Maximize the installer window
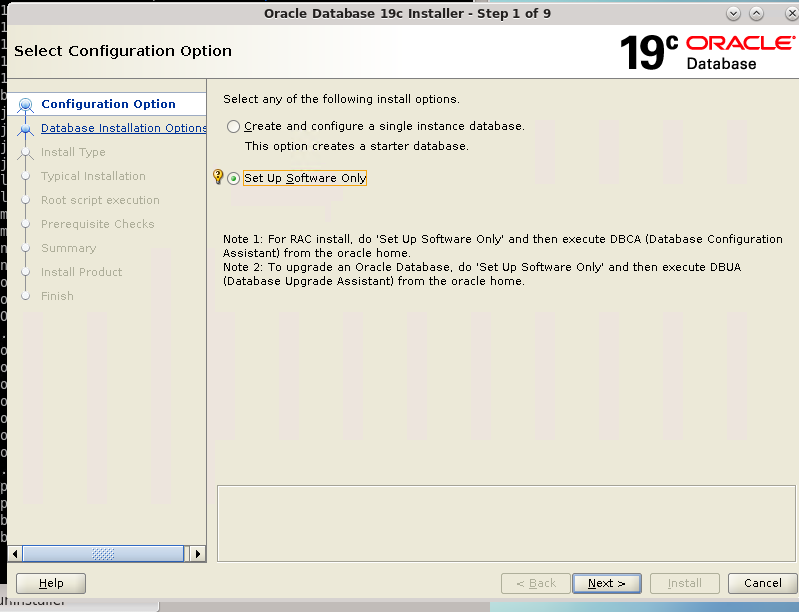Image resolution: width=799 pixels, height=612 pixels. [756, 14]
